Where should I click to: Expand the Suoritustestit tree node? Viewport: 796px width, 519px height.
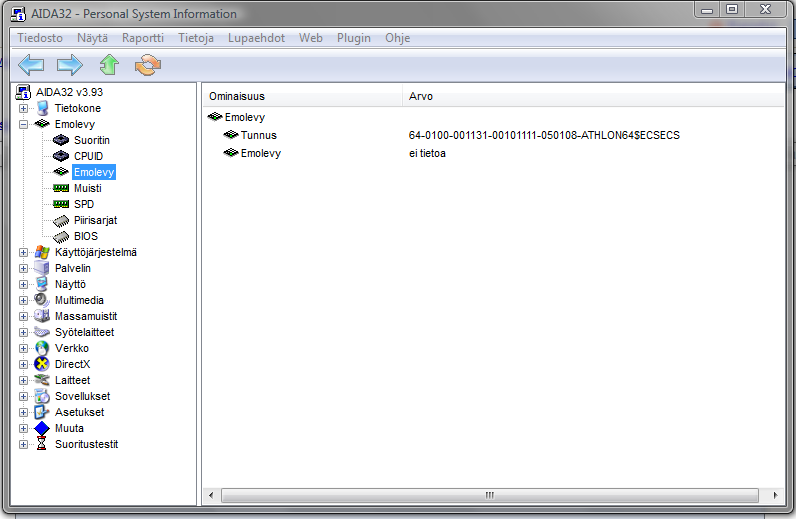tap(23, 444)
